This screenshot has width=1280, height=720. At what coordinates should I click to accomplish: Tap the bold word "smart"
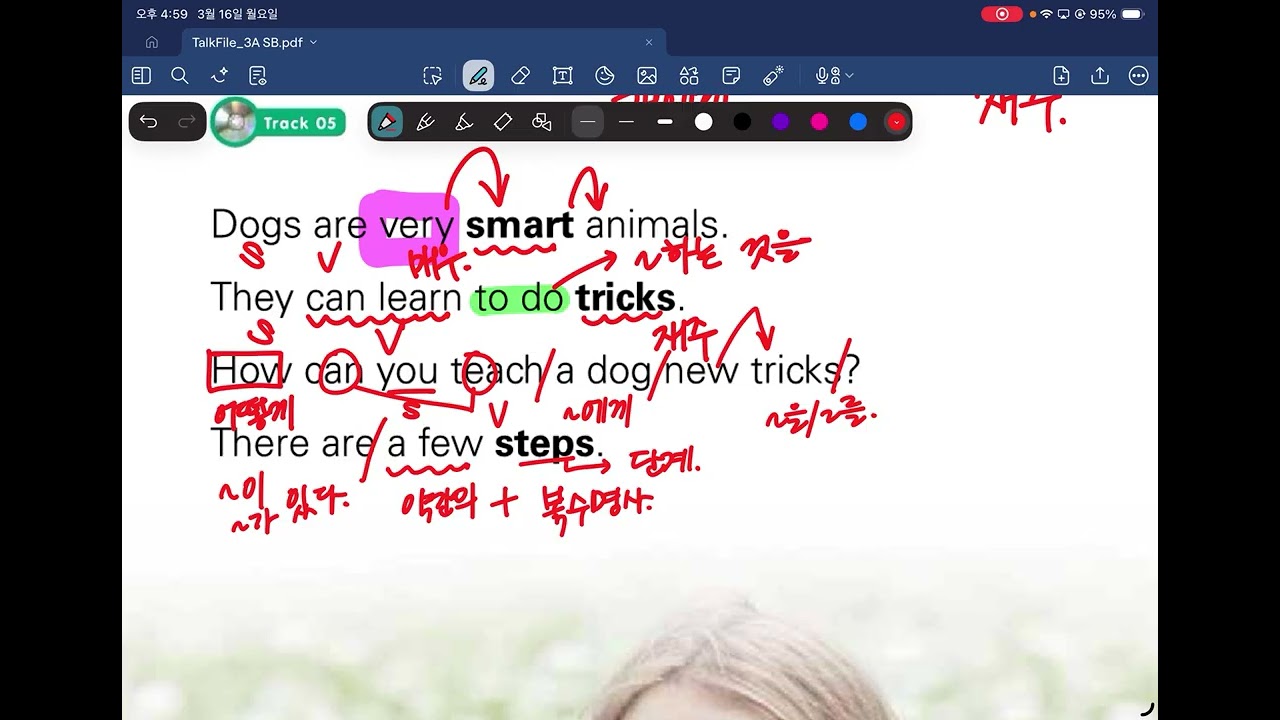click(519, 224)
